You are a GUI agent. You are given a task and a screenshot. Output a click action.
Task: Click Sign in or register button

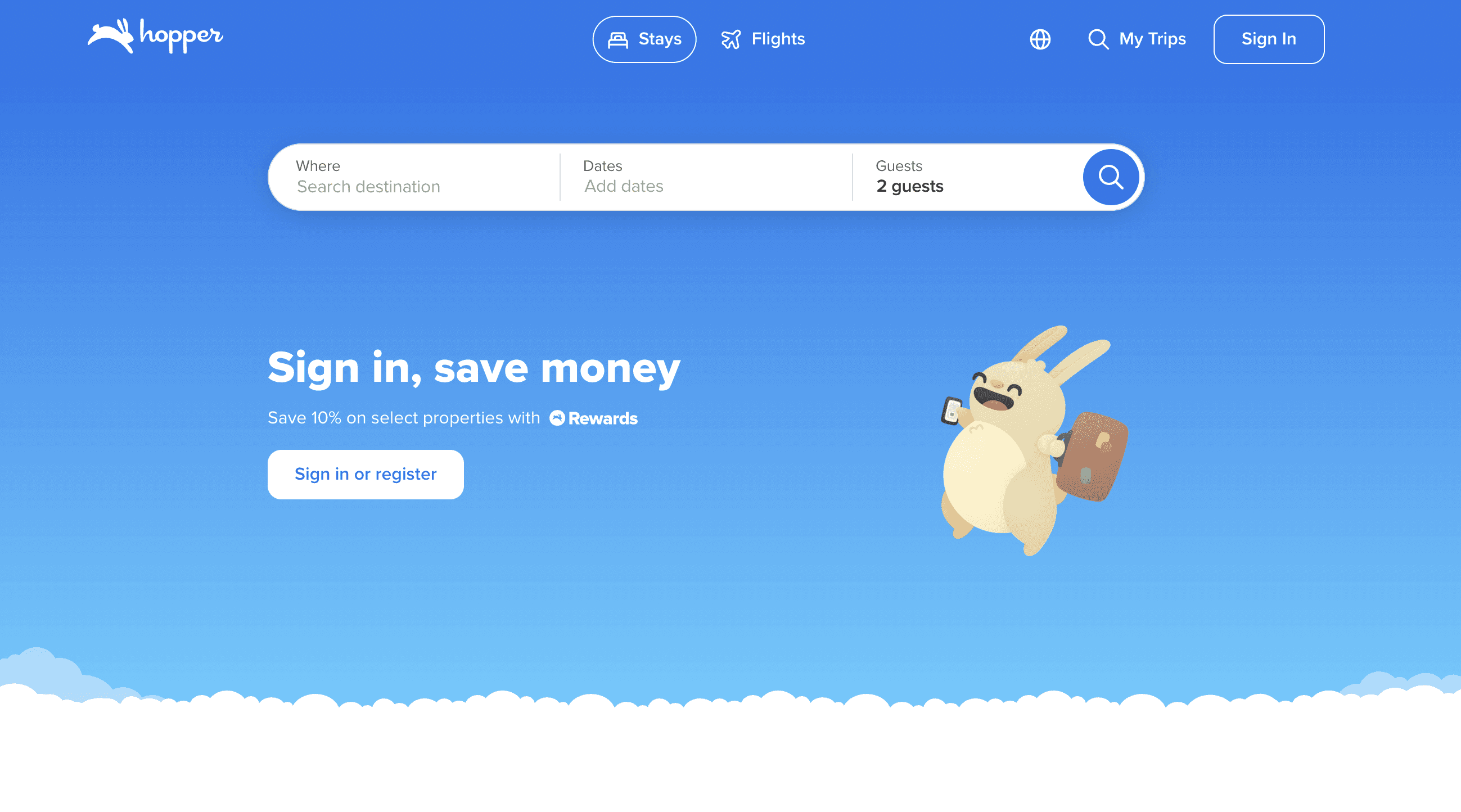click(365, 474)
